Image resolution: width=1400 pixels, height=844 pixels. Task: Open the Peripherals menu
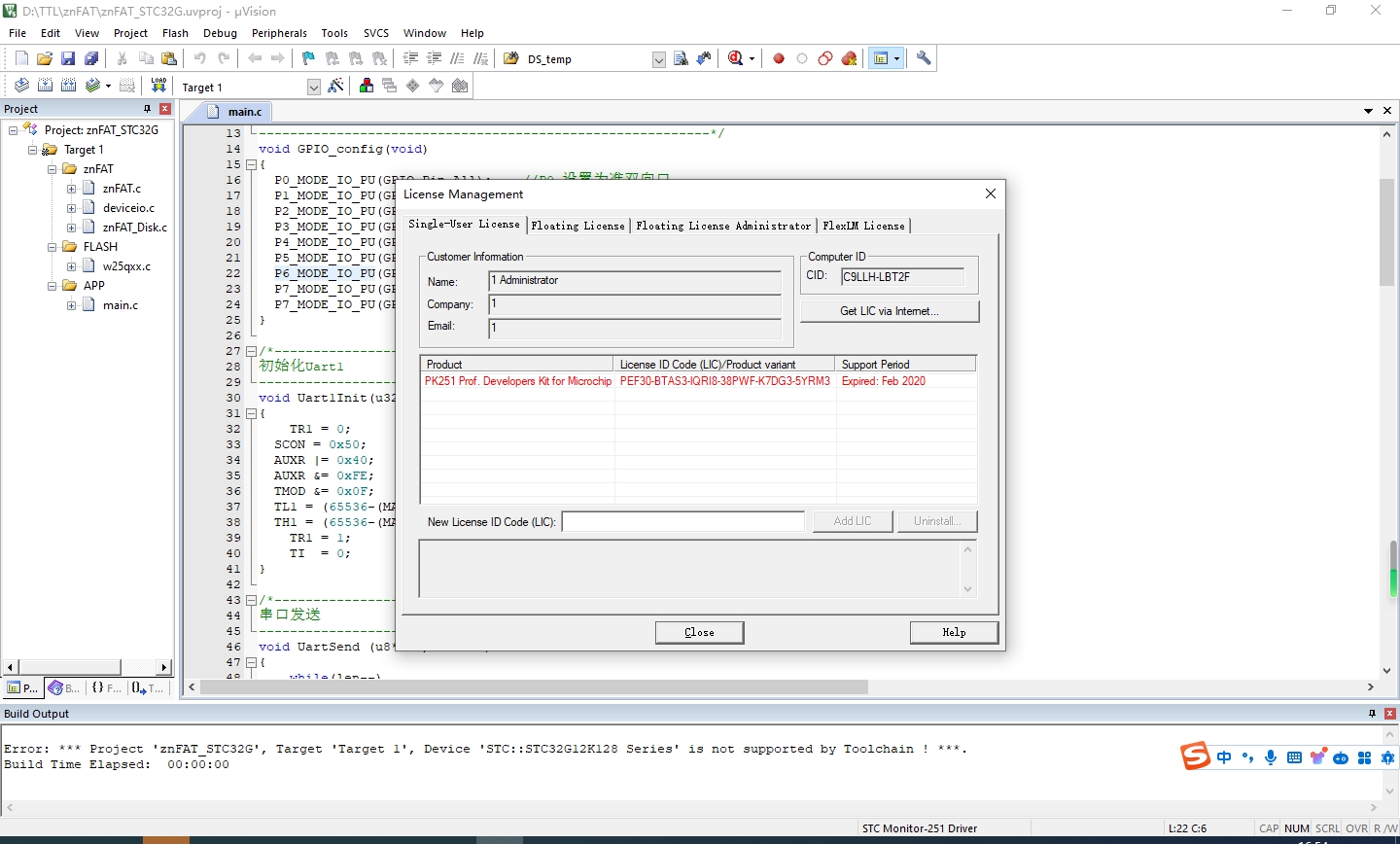coord(279,33)
